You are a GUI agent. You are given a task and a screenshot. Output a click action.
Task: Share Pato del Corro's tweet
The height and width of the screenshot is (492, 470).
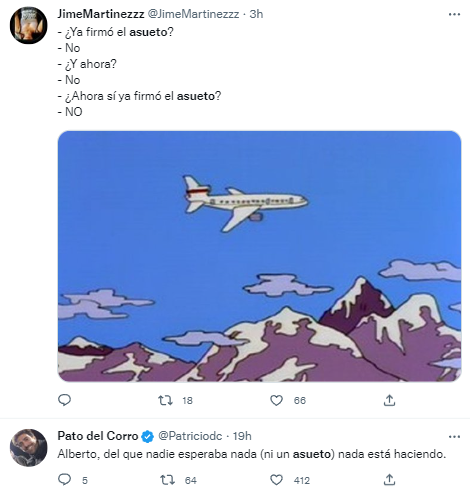[389, 480]
